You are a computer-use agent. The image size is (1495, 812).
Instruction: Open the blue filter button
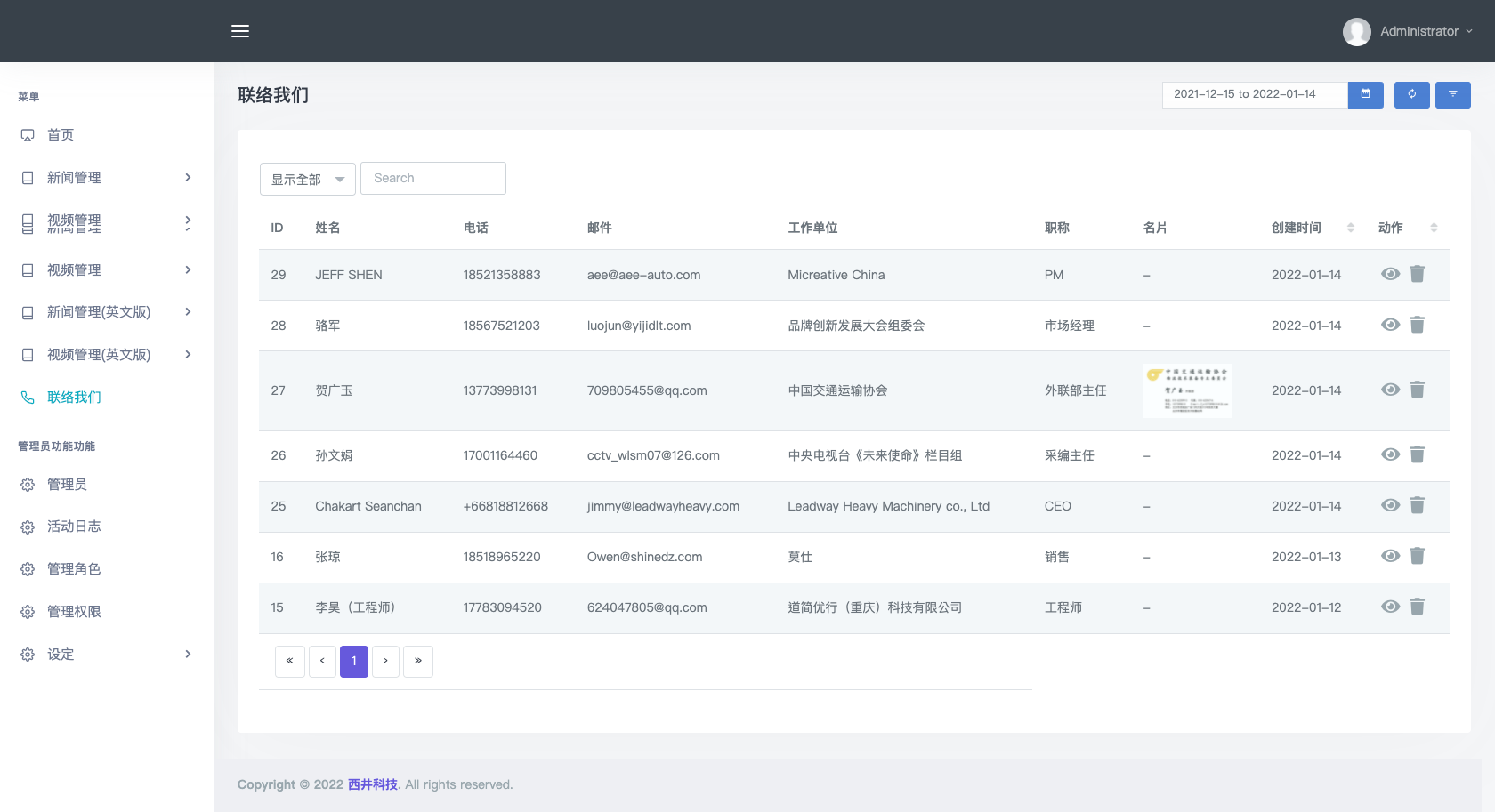[x=1452, y=94]
